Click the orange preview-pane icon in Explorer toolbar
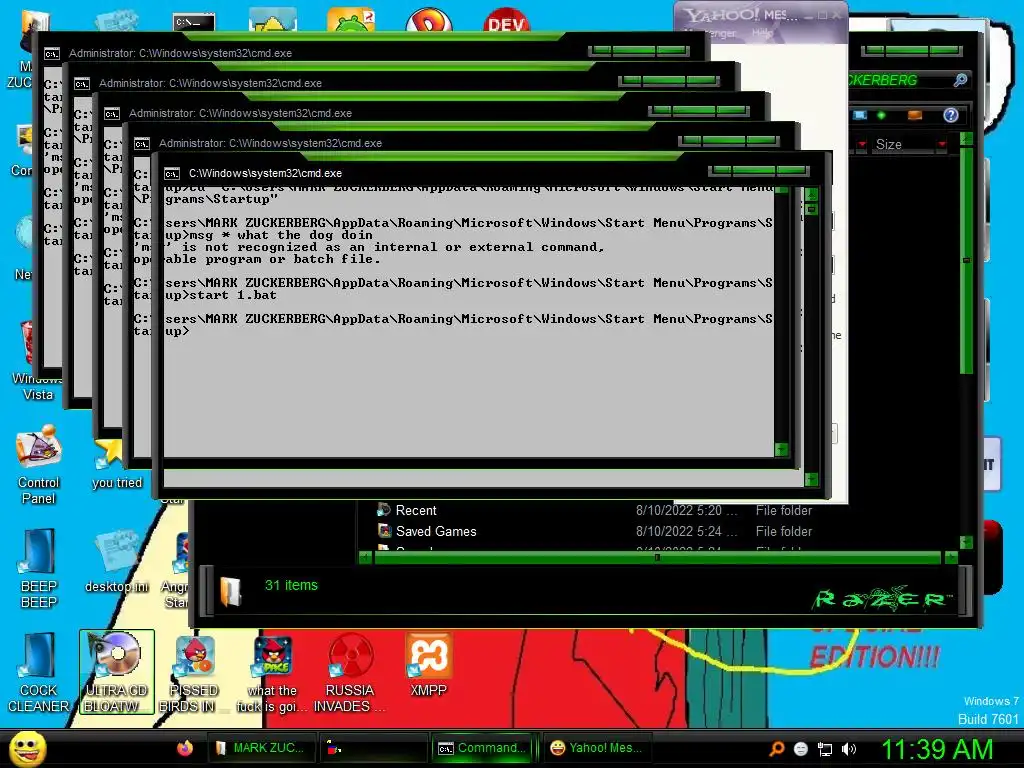 point(914,116)
